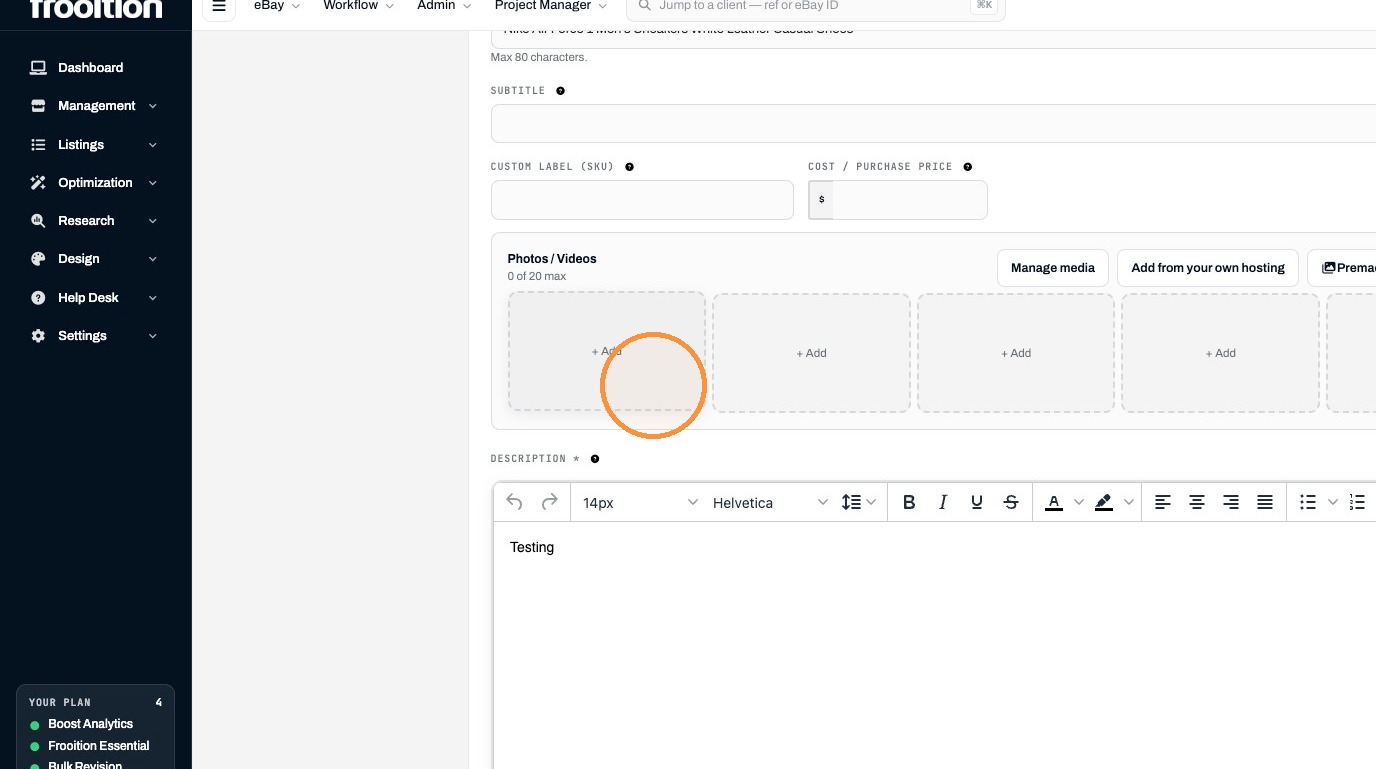This screenshot has height=769, width=1376.
Task: Apply underline formatting
Action: (977, 502)
